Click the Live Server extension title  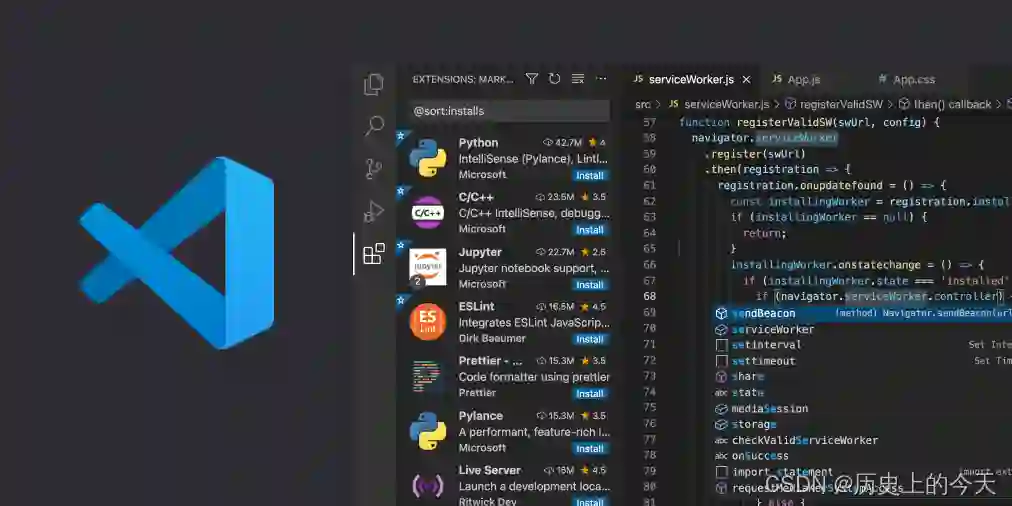coord(490,470)
